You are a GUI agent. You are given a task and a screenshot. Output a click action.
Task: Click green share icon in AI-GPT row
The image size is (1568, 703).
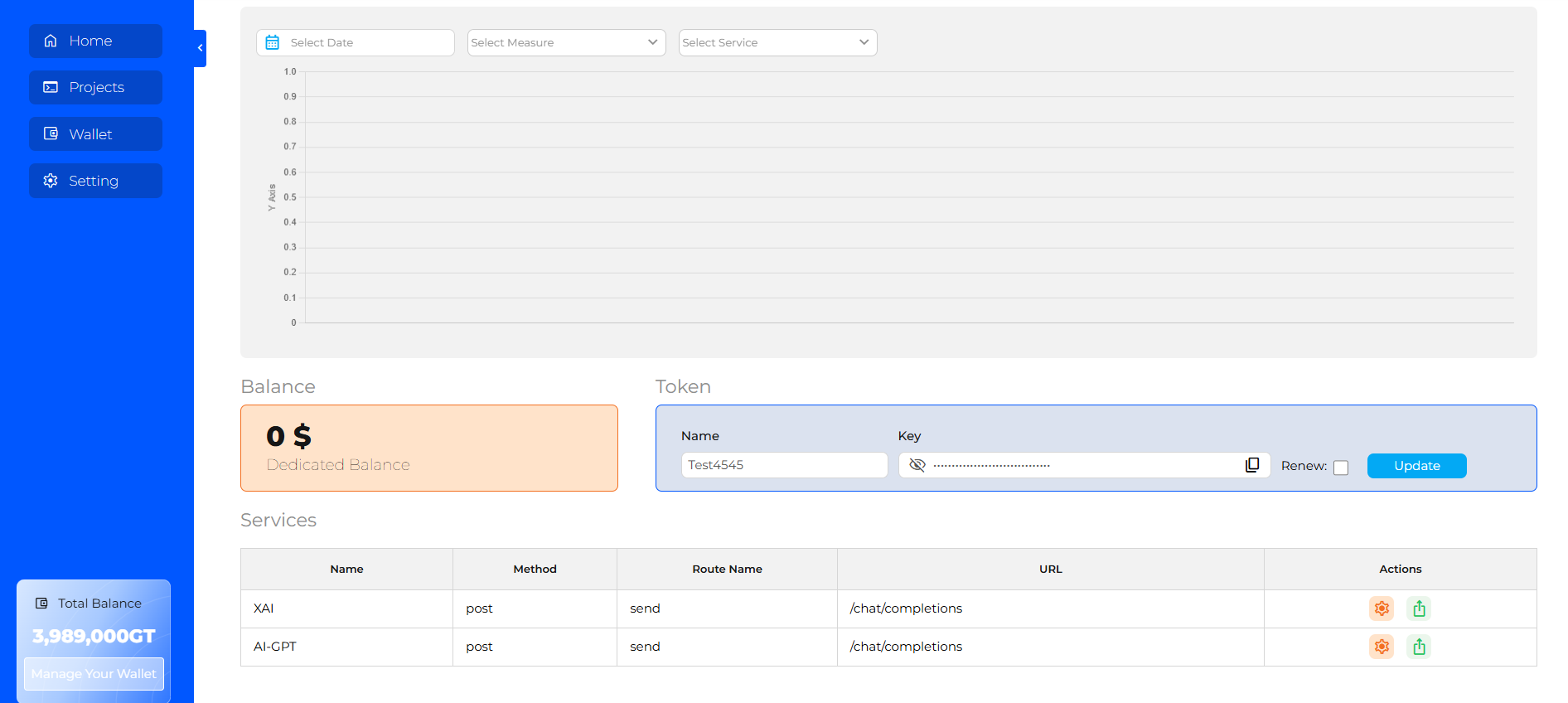point(1419,647)
